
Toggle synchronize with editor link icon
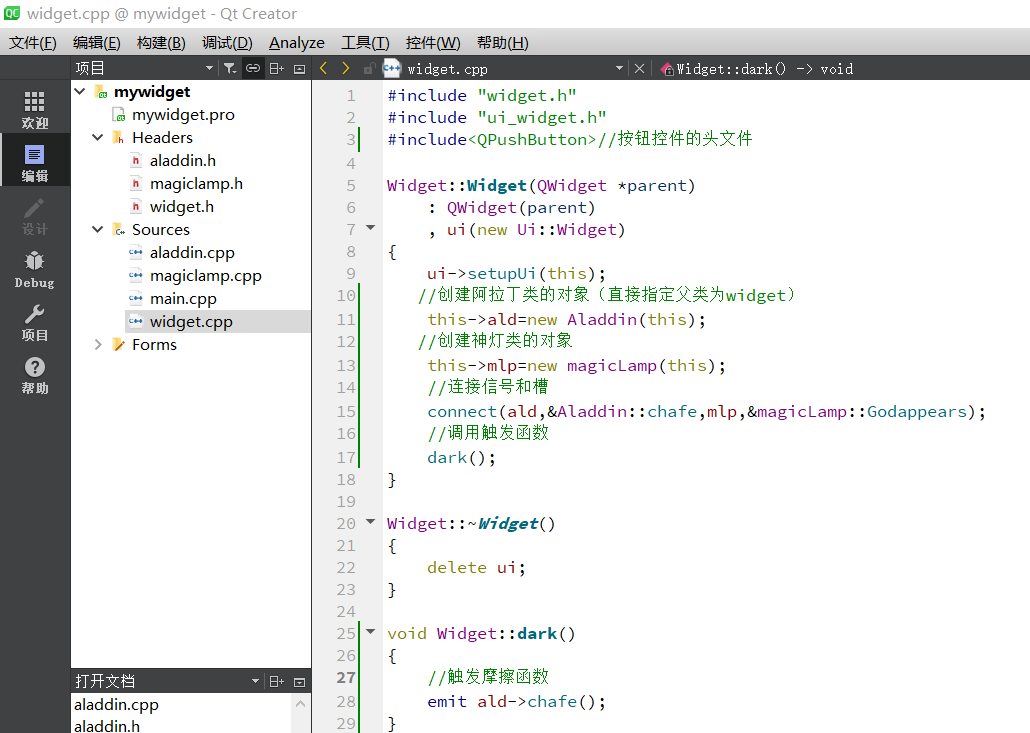point(253,68)
